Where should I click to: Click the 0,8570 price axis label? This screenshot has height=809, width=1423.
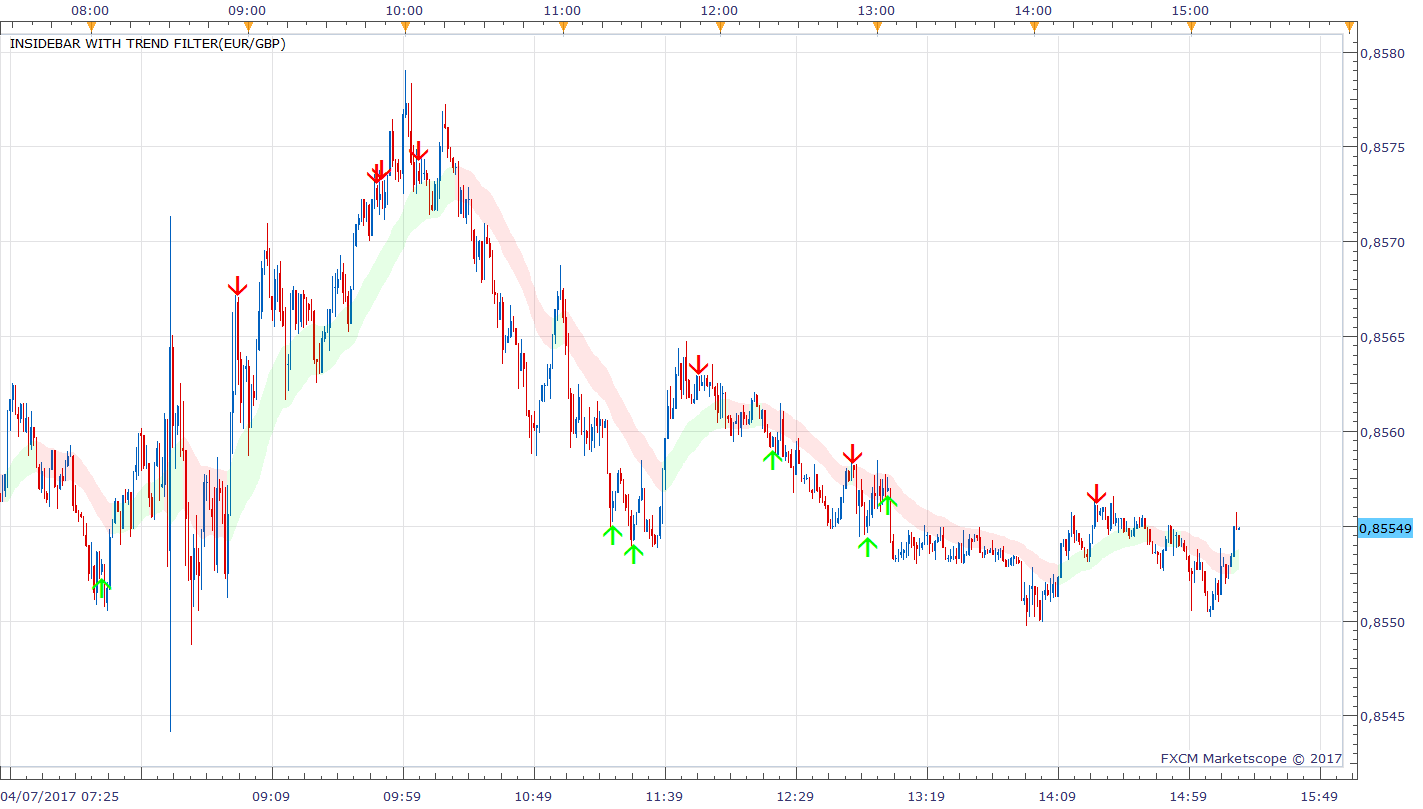pyautogui.click(x=1384, y=243)
